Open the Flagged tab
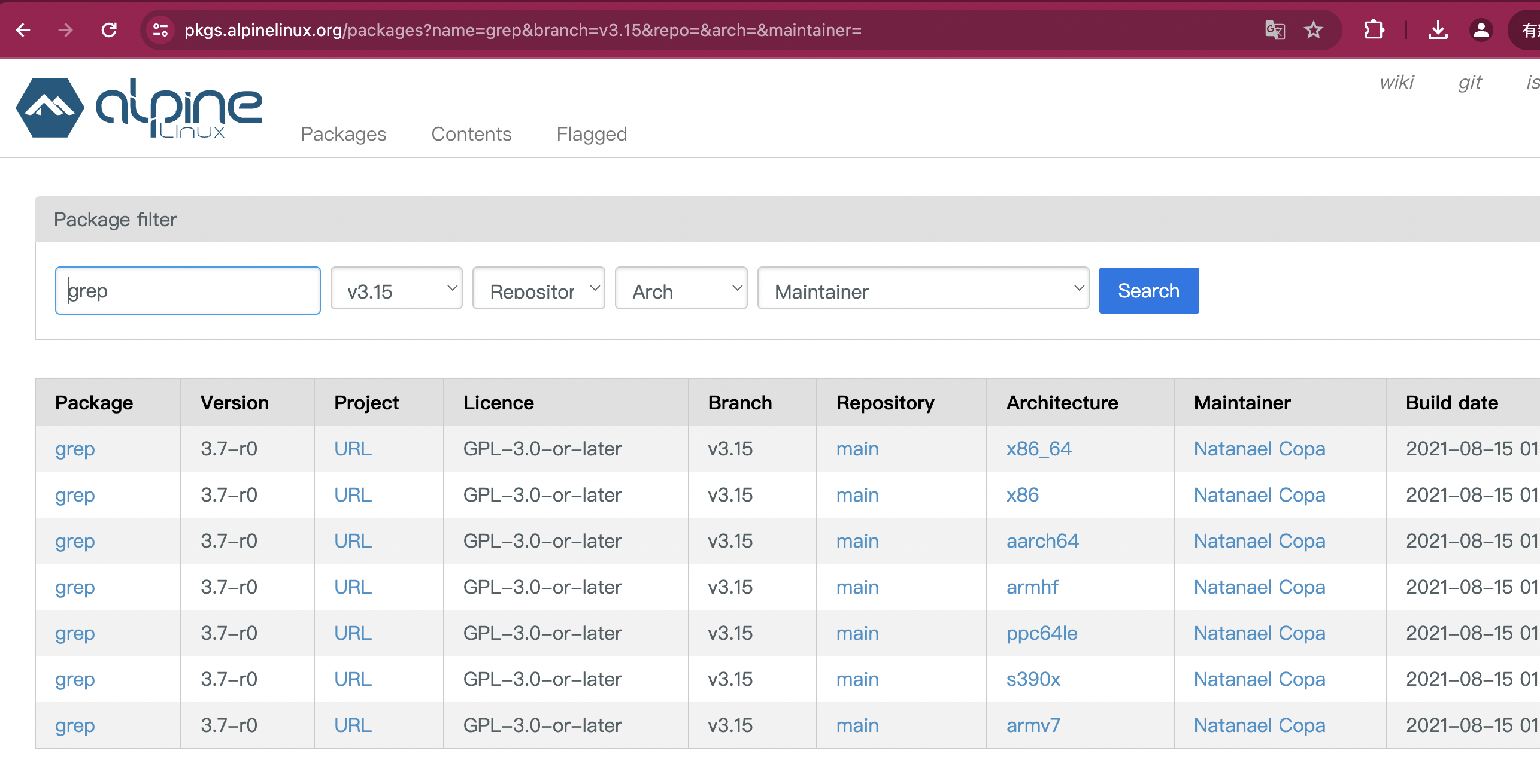1540x784 pixels. [592, 134]
